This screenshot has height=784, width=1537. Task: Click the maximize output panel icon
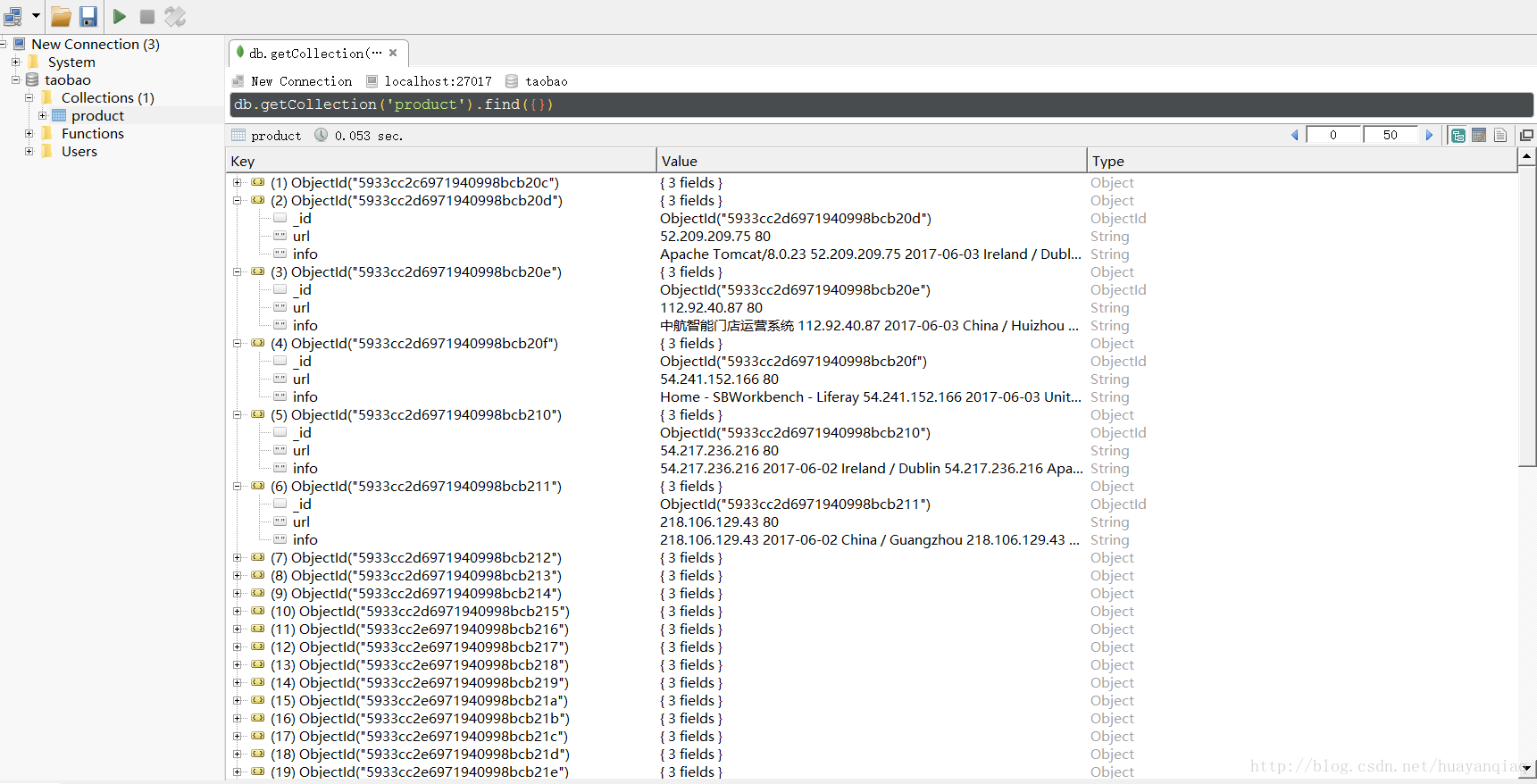pyautogui.click(x=1527, y=135)
